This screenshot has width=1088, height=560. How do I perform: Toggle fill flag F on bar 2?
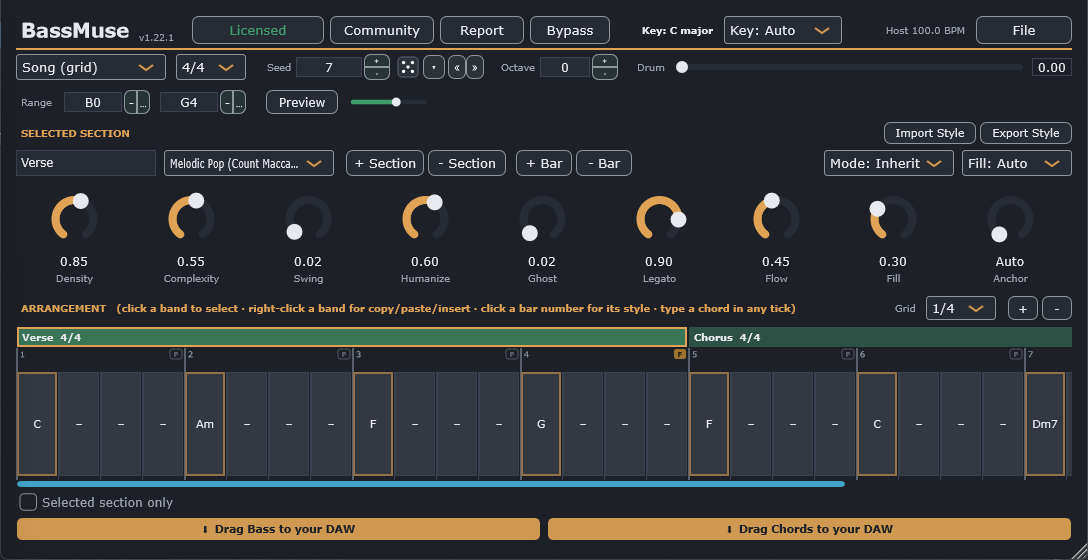(x=343, y=354)
